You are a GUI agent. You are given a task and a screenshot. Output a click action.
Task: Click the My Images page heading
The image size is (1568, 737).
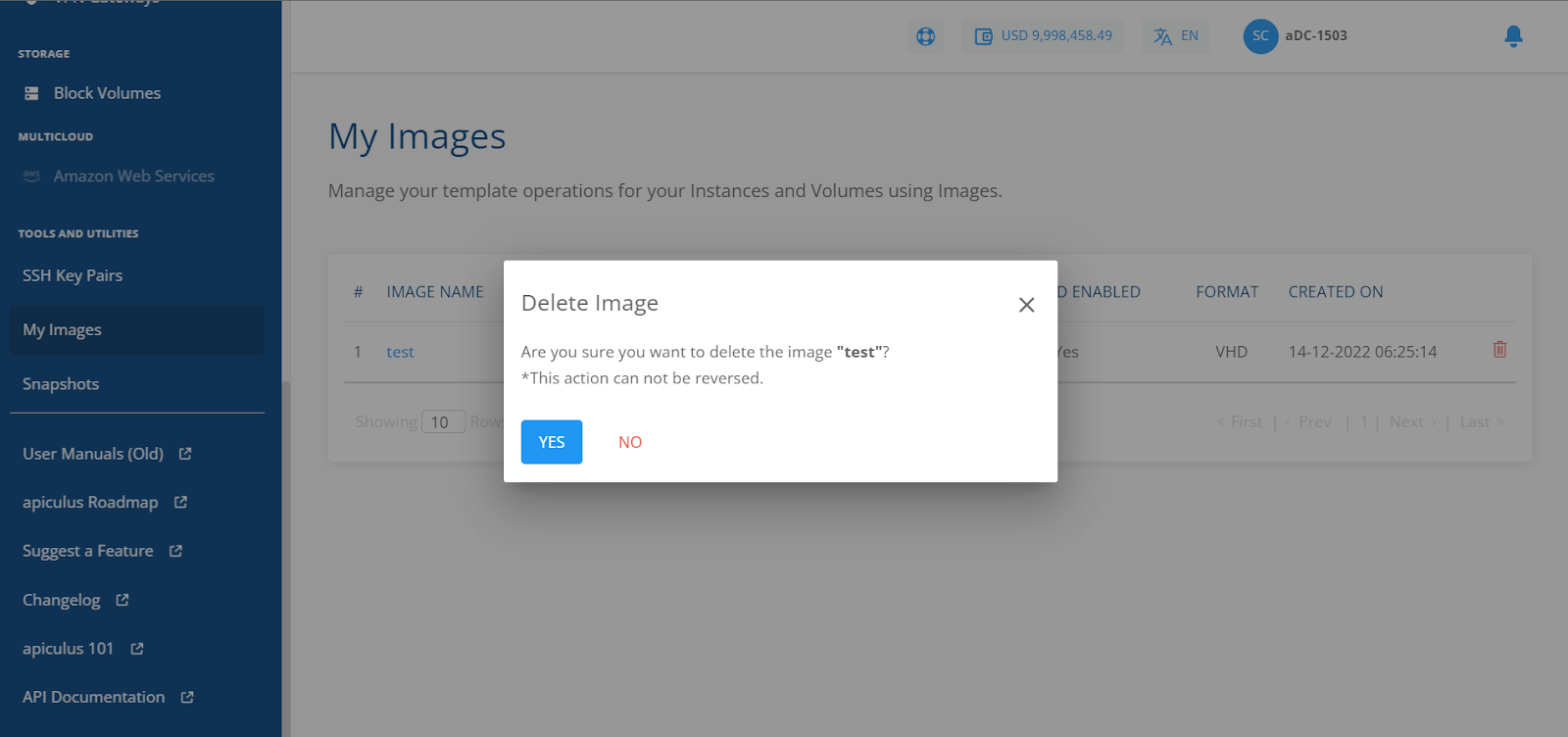[x=416, y=137]
